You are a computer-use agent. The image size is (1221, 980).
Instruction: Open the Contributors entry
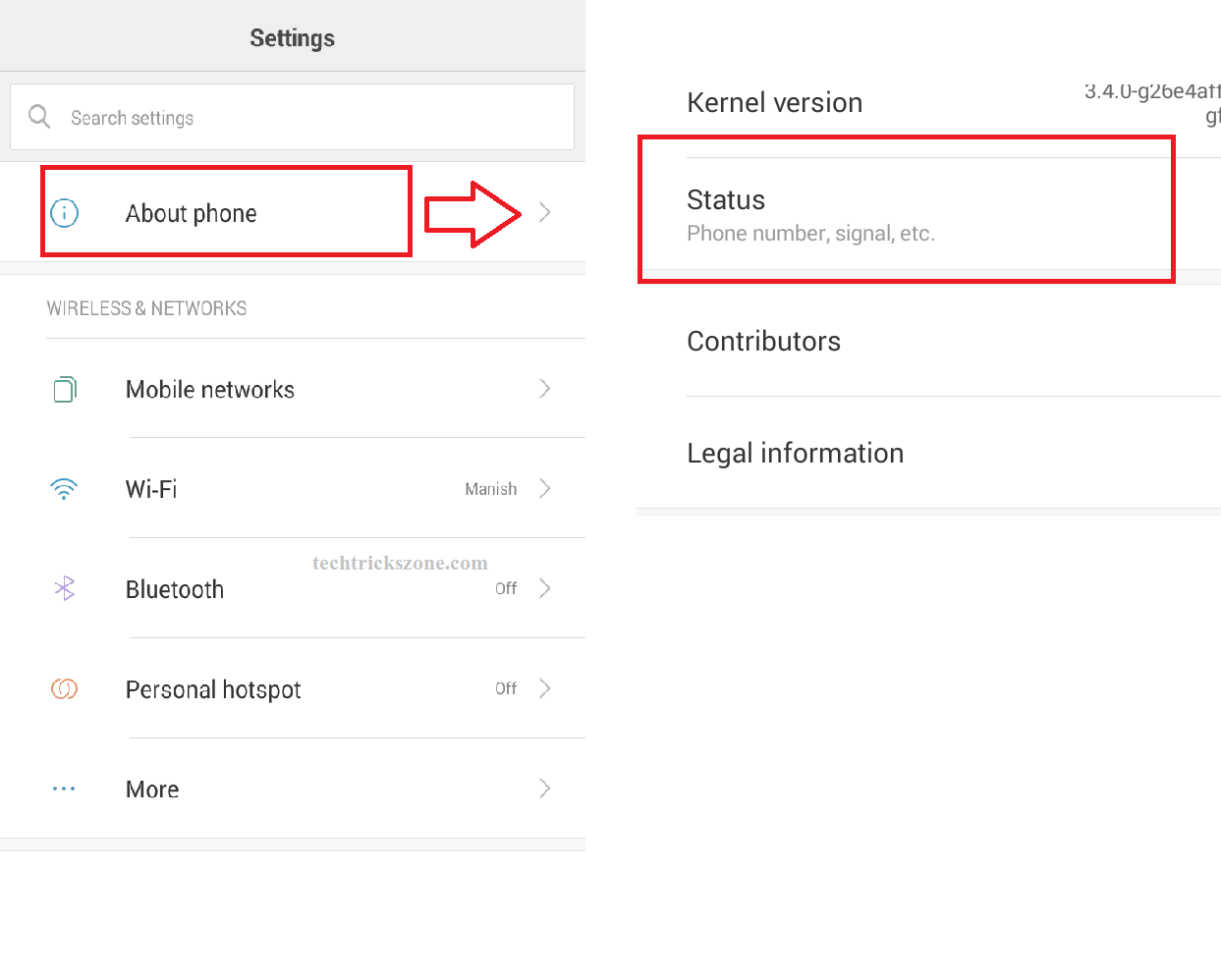pos(764,342)
